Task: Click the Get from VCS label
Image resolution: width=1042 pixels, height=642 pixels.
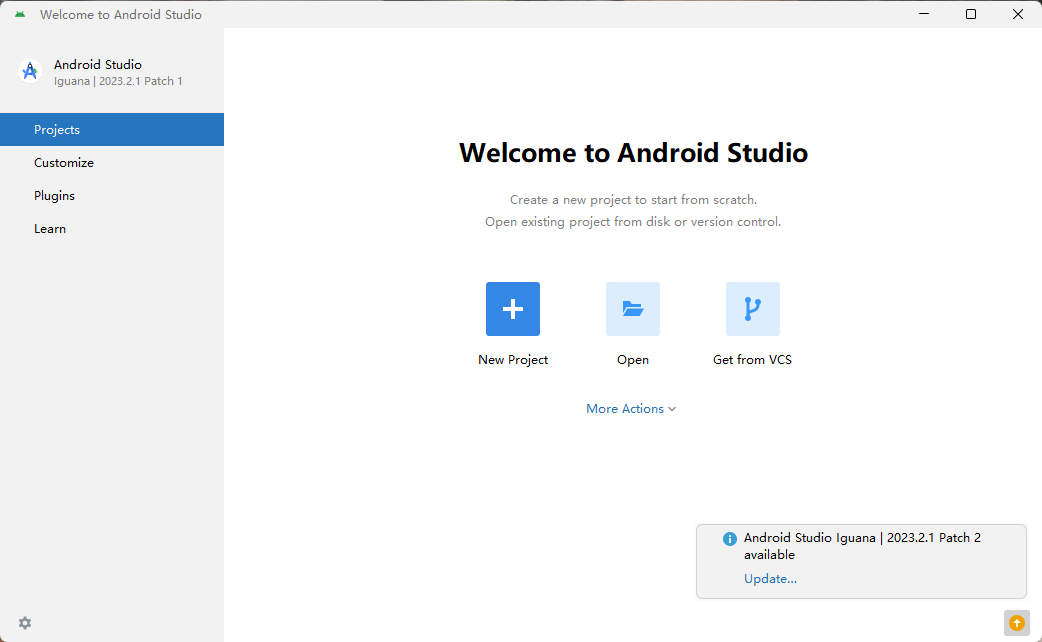Action: point(752,360)
